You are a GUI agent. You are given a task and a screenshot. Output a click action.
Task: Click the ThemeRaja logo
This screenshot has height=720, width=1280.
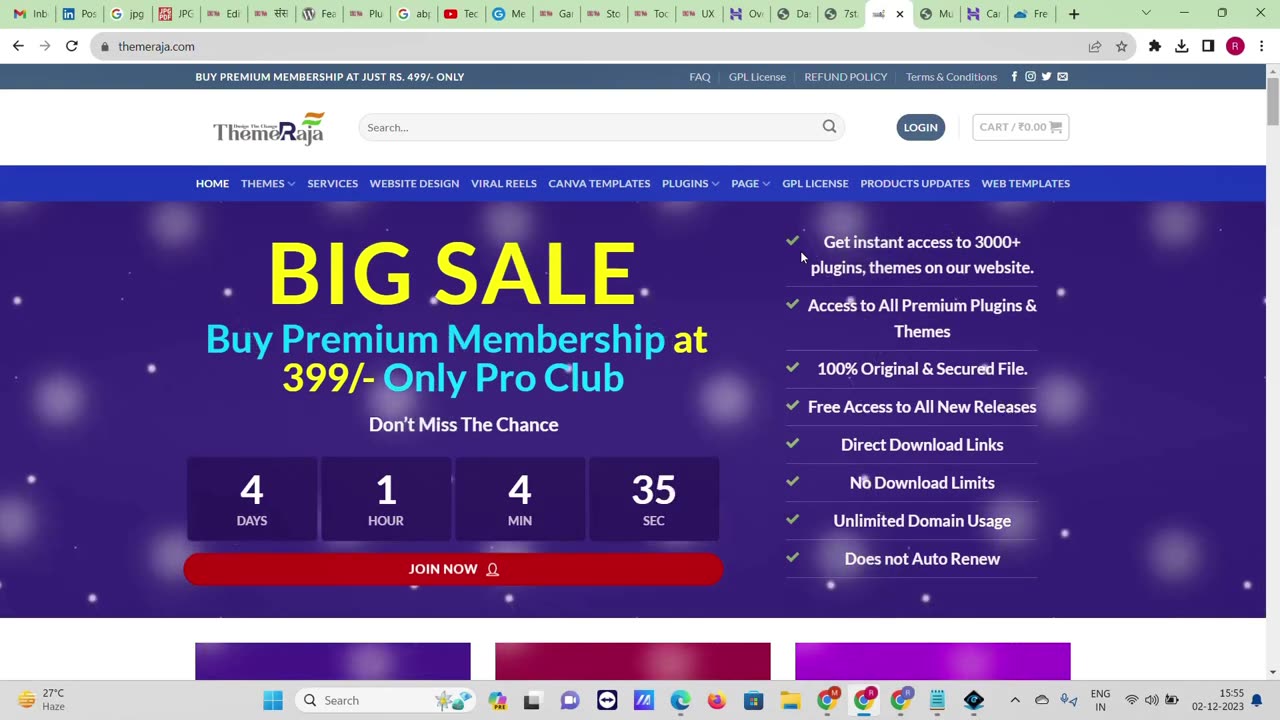point(268,128)
